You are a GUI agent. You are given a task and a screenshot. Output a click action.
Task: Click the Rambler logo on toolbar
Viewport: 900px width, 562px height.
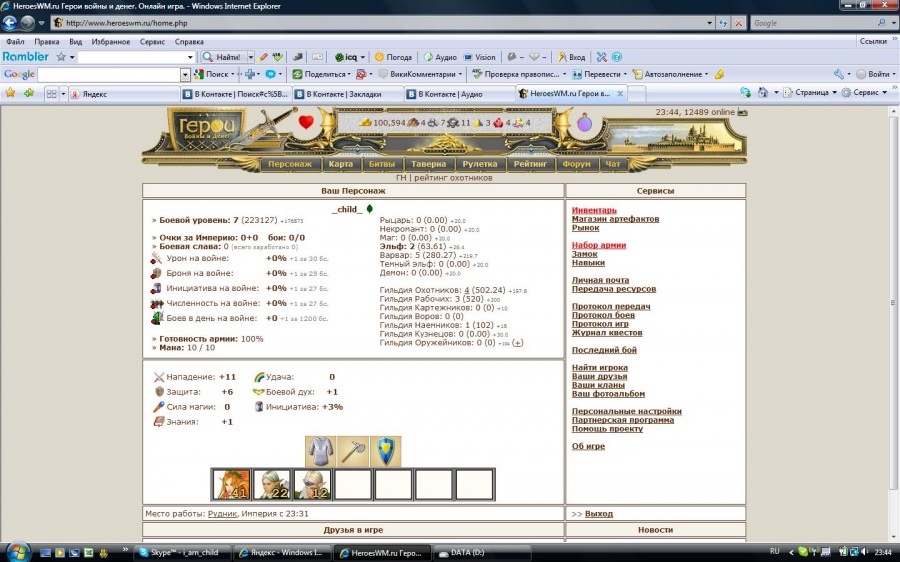point(26,57)
